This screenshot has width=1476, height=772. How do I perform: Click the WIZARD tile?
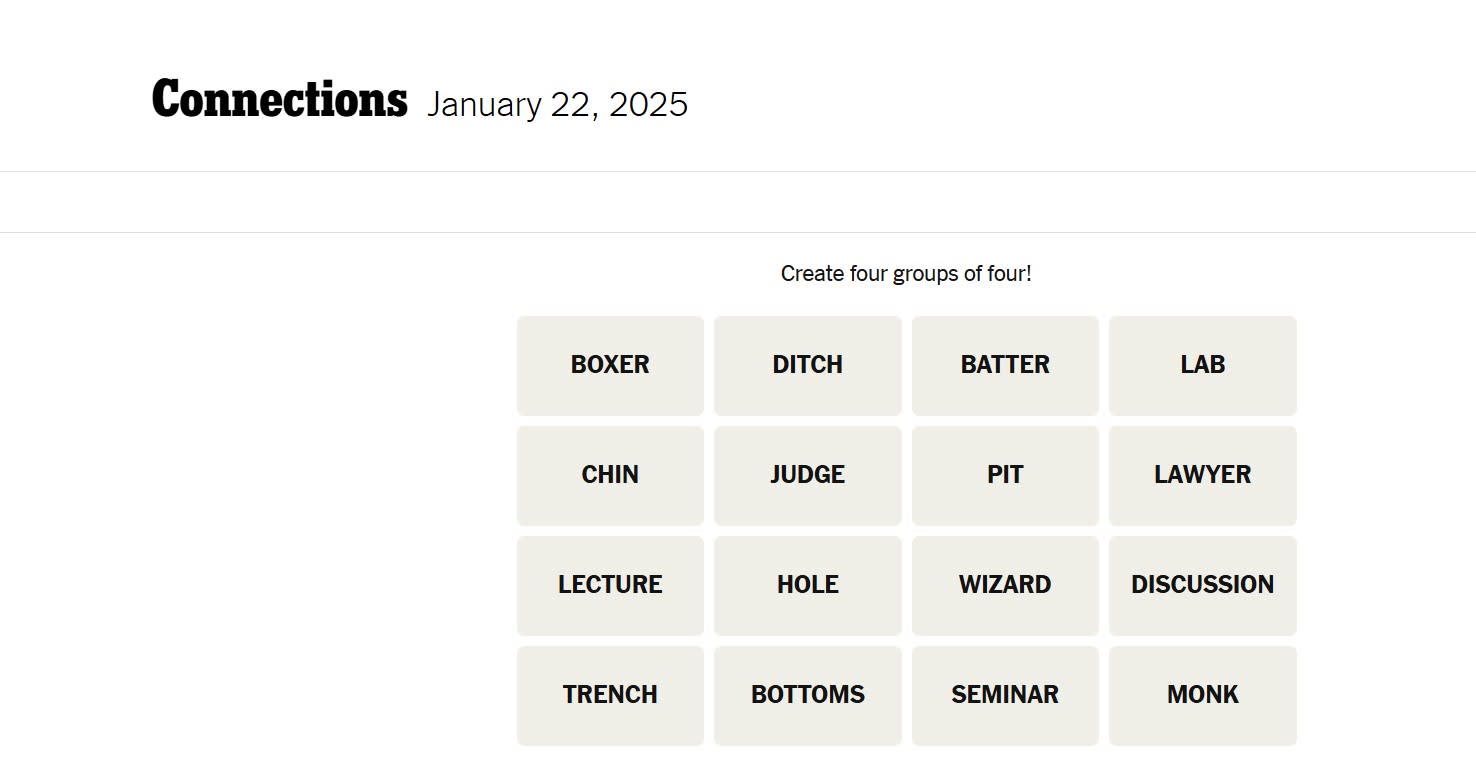tap(1005, 585)
